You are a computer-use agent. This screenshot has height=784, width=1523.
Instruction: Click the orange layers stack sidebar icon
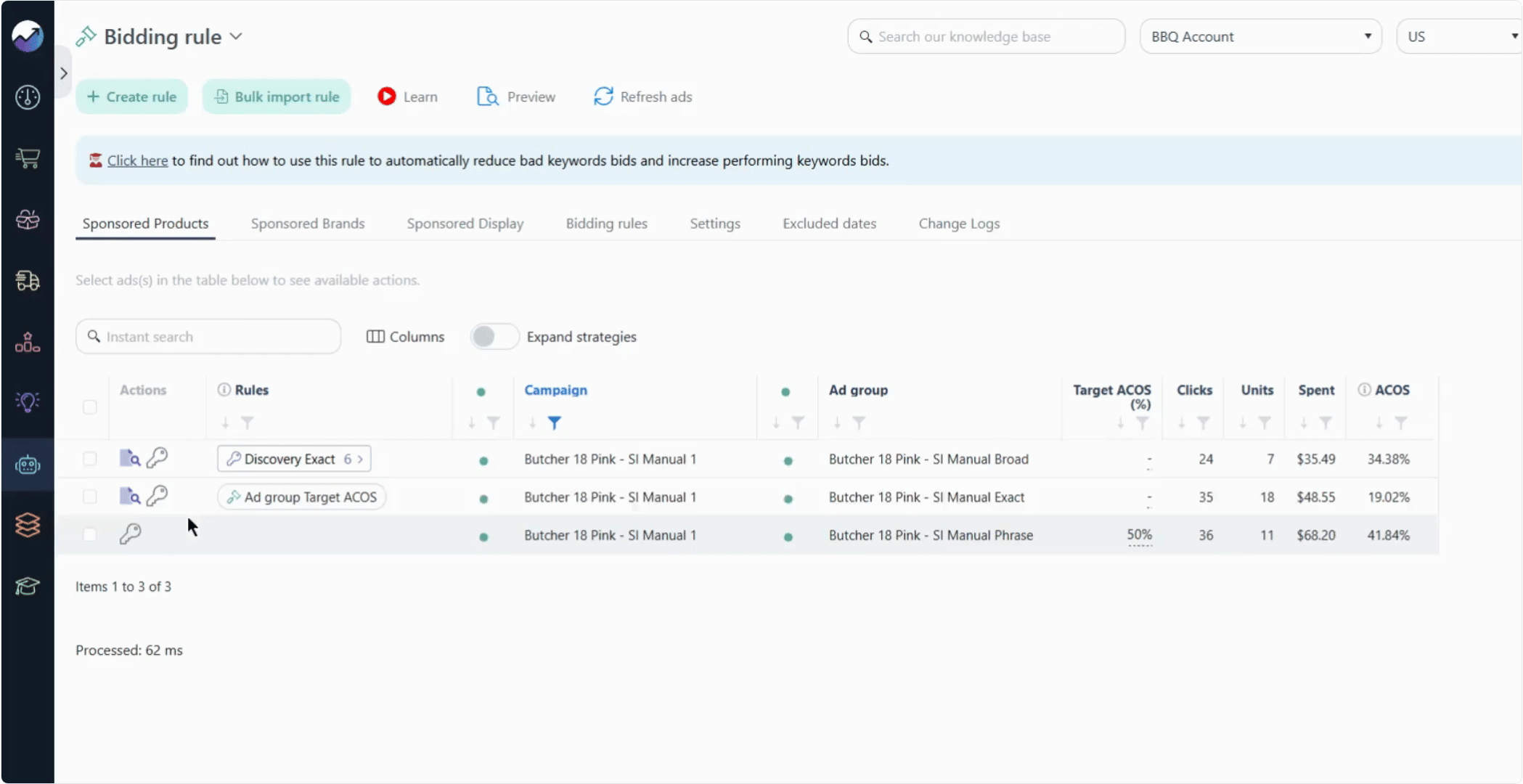(28, 525)
